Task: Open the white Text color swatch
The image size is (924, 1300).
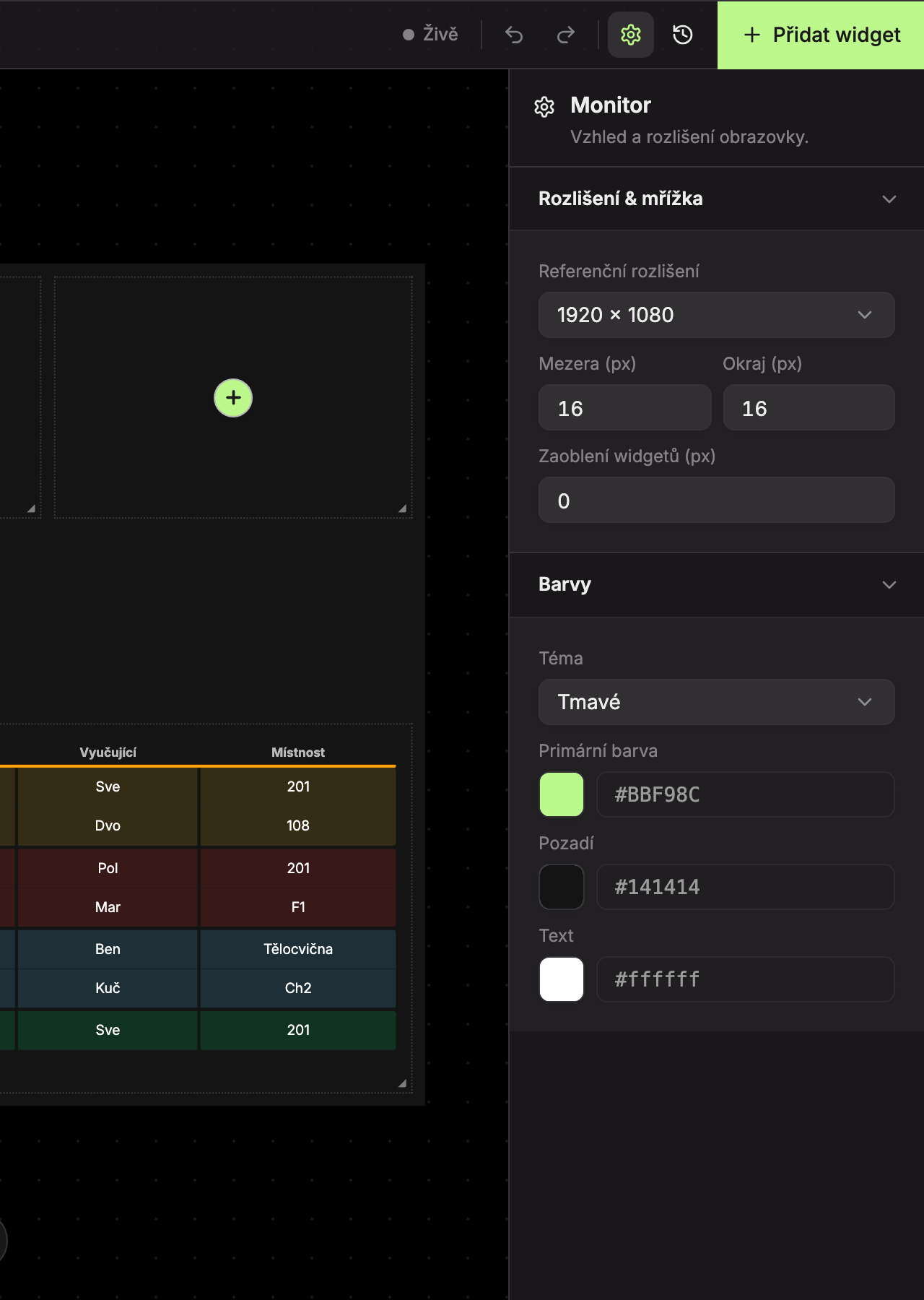Action: (x=562, y=979)
